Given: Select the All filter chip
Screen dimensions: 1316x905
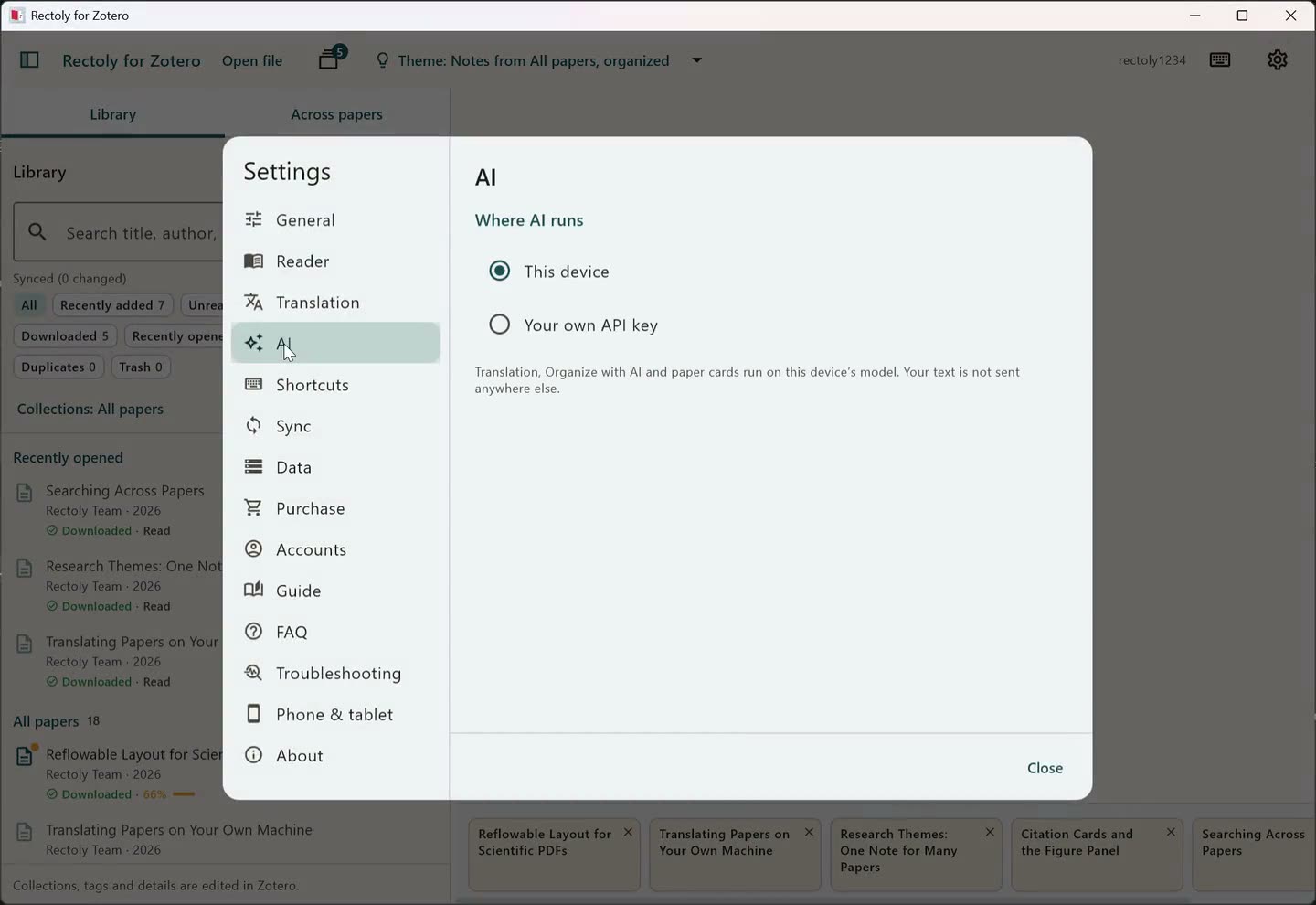Looking at the screenshot, I should point(29,305).
